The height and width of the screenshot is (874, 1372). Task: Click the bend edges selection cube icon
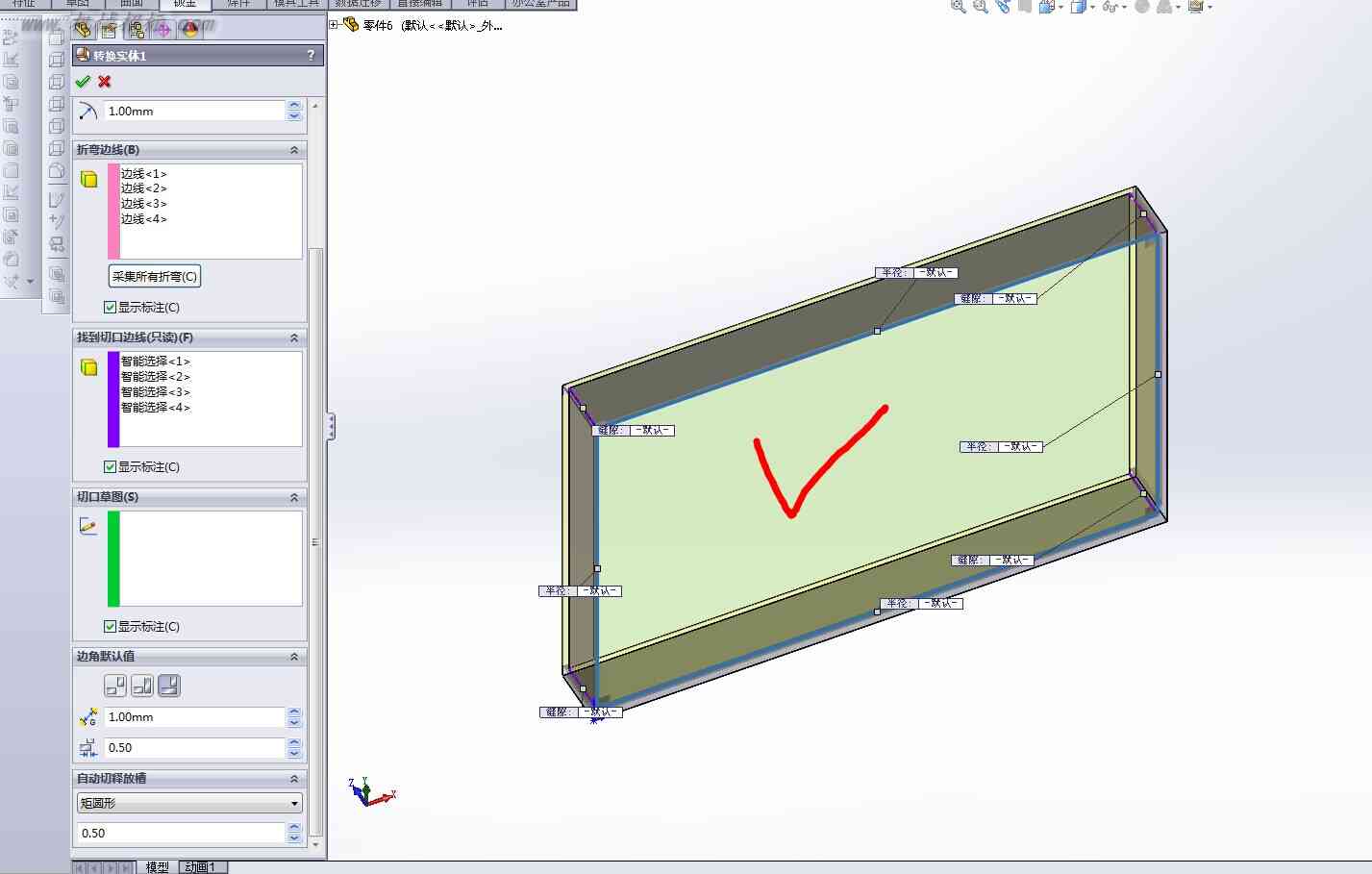(x=88, y=180)
